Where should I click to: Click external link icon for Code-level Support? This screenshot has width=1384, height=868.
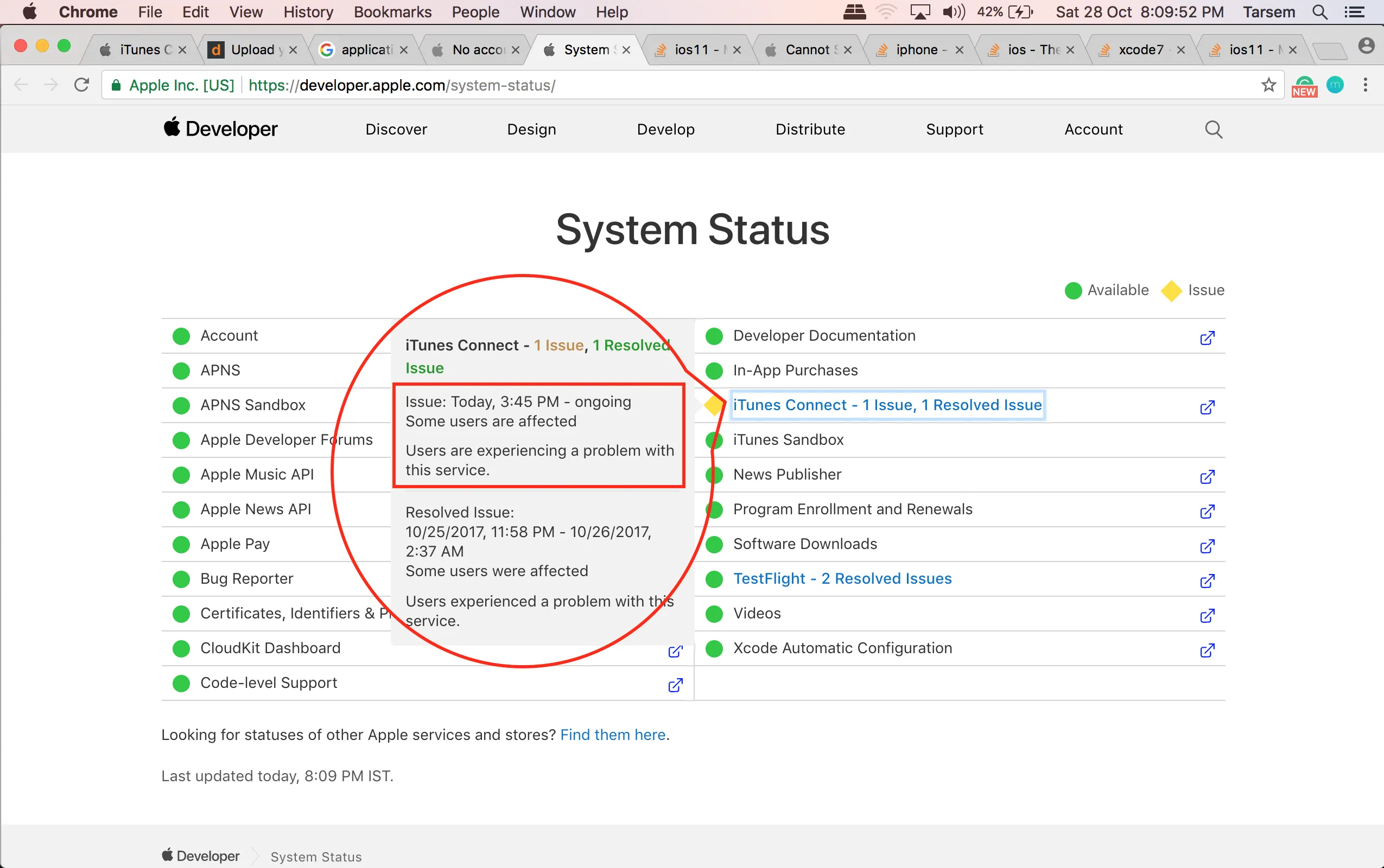[x=675, y=685]
